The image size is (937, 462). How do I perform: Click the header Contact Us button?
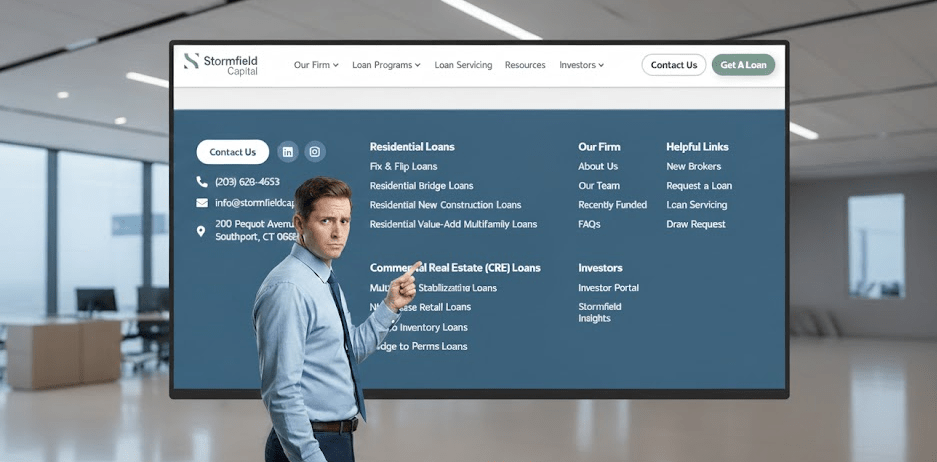coord(673,65)
